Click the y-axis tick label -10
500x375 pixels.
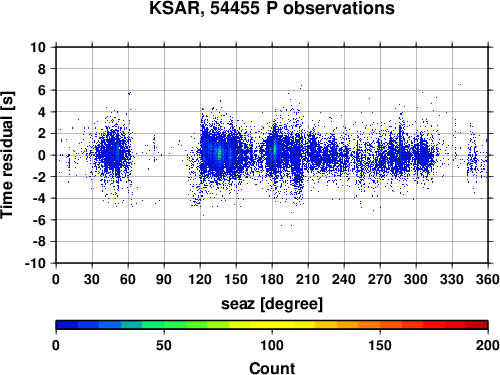pos(35,263)
